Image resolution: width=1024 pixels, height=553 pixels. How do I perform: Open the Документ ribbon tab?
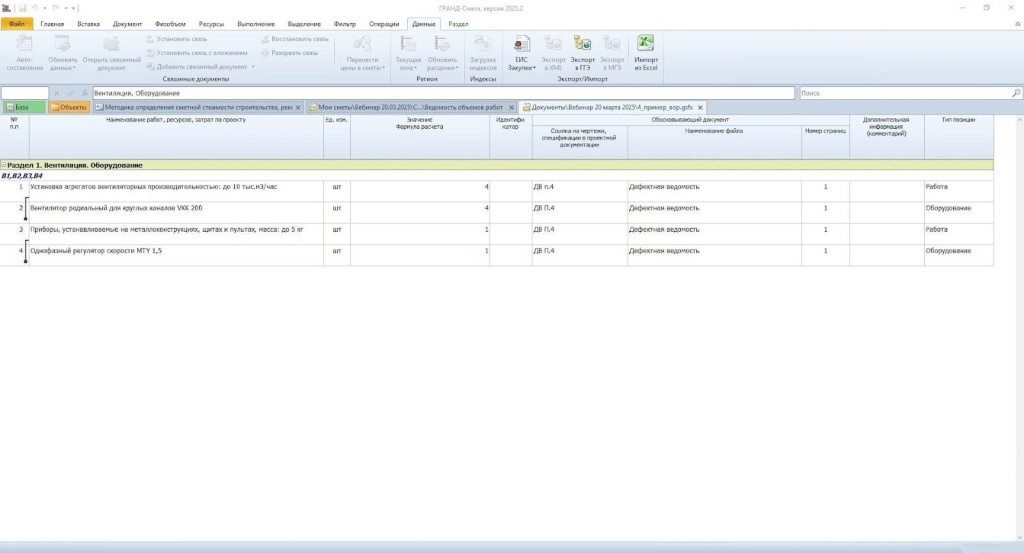tap(127, 24)
